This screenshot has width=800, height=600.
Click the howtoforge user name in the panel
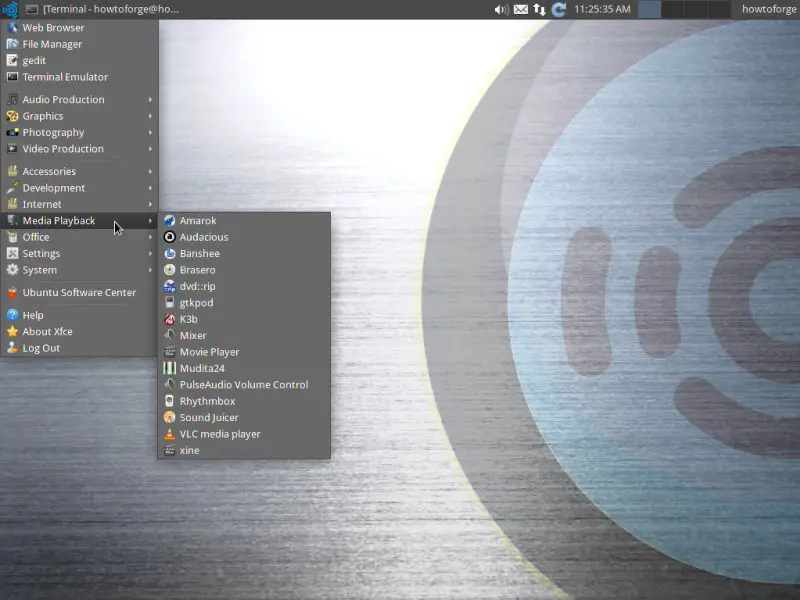pyautogui.click(x=769, y=9)
